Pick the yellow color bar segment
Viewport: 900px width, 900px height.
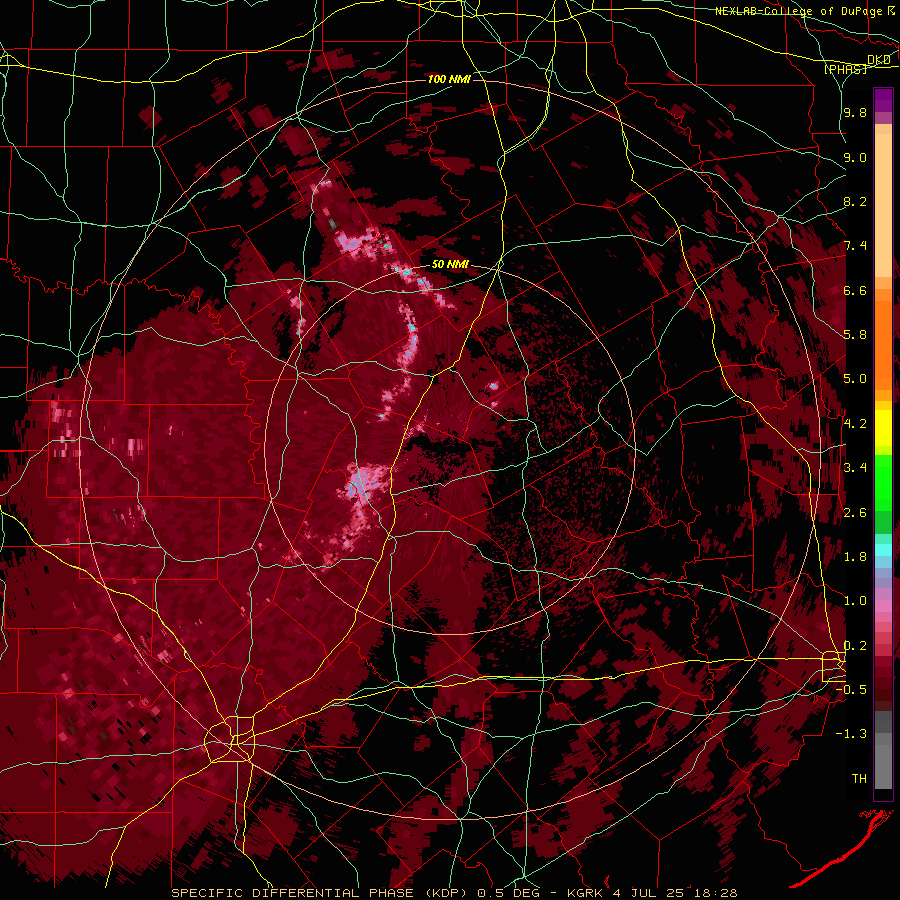883,428
